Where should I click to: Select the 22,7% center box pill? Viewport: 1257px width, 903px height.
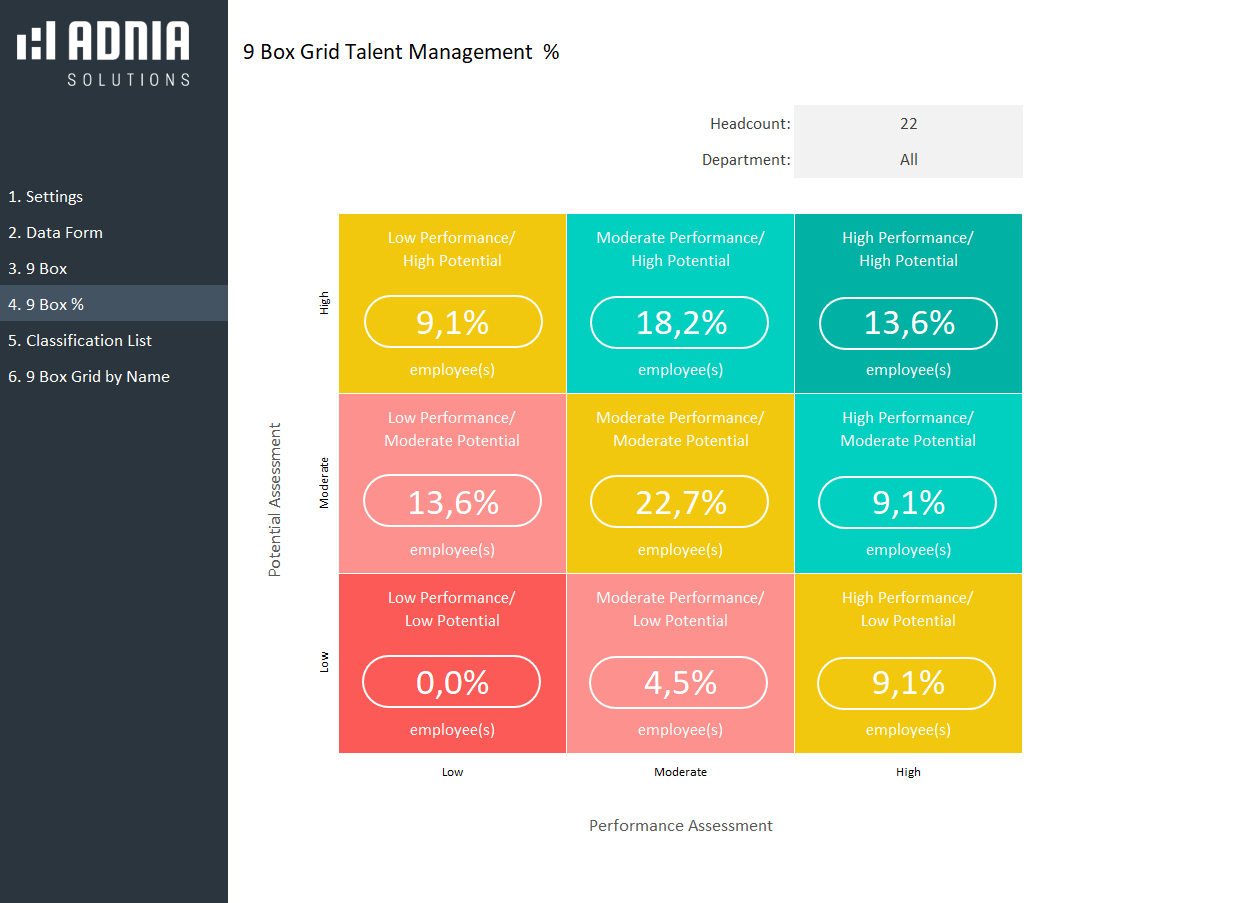tap(680, 502)
